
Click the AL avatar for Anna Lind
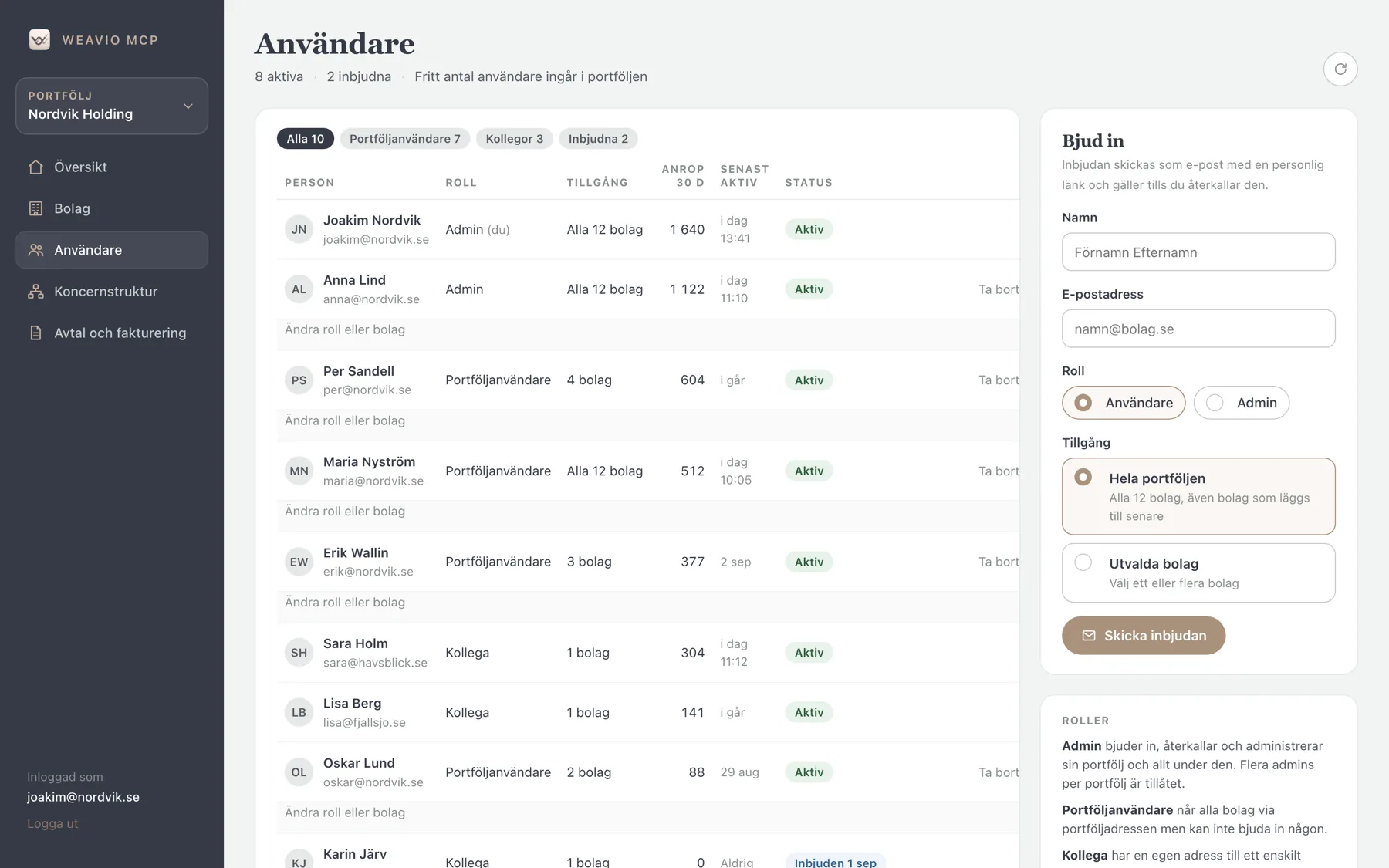pos(299,289)
